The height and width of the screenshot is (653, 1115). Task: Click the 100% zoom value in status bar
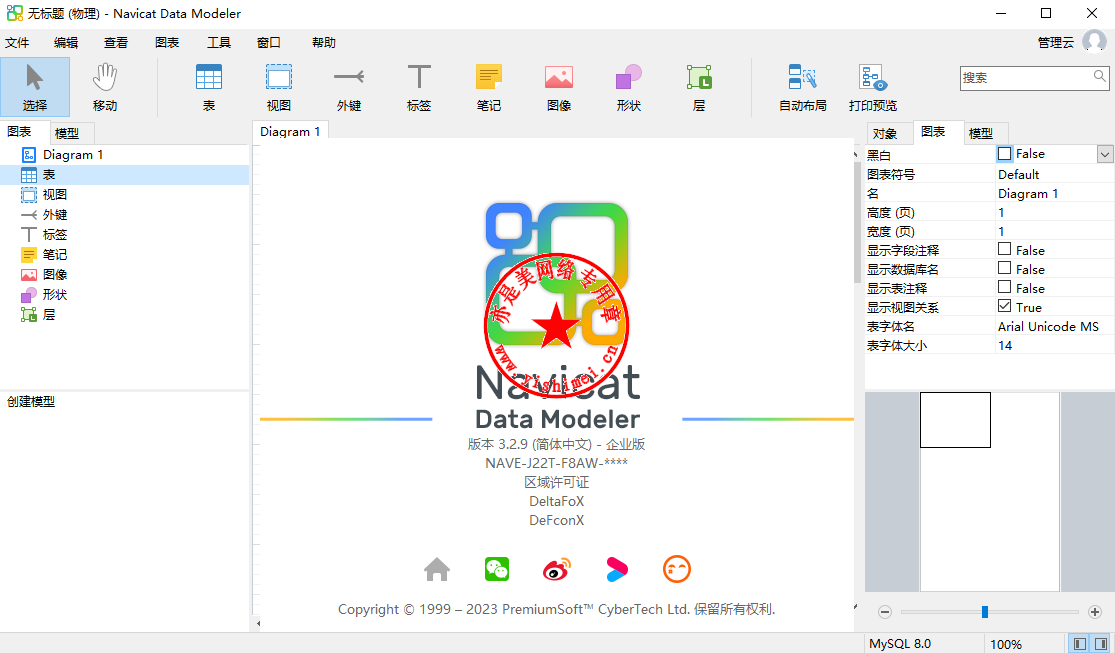(x=1005, y=644)
